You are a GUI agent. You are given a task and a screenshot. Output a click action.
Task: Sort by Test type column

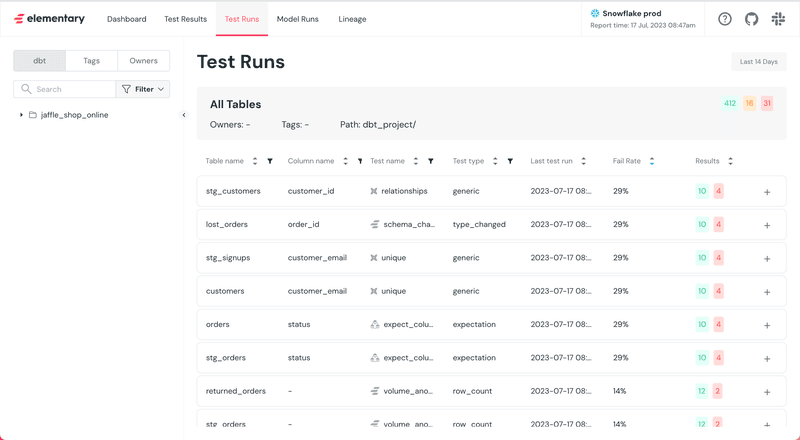(x=495, y=161)
